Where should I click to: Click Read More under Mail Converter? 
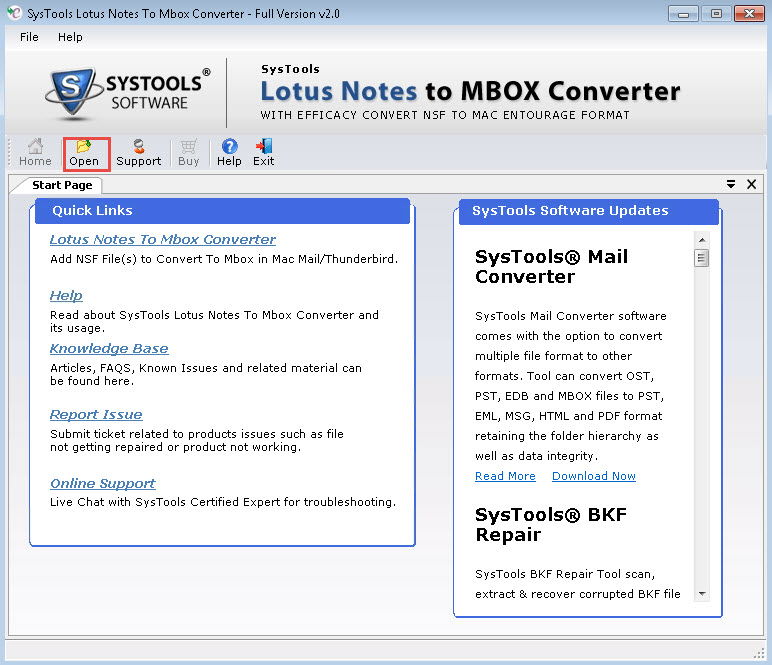click(505, 476)
